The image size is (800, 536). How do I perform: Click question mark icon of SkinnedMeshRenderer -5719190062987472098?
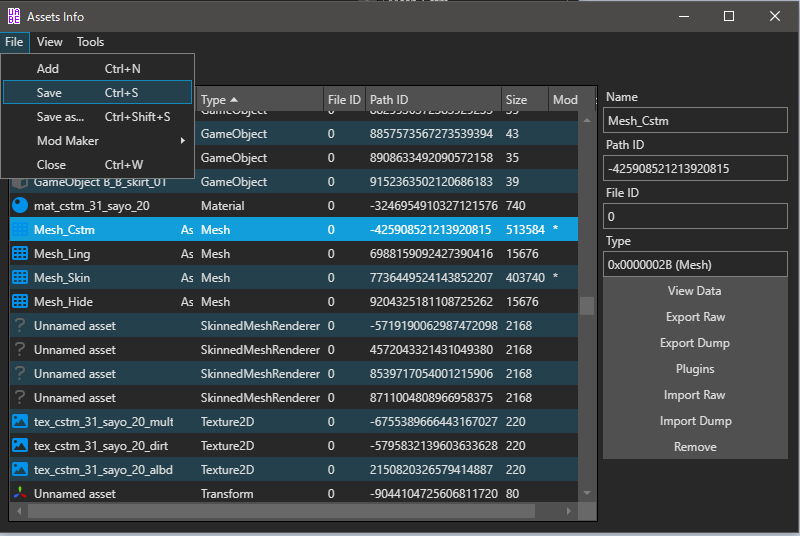(20, 325)
